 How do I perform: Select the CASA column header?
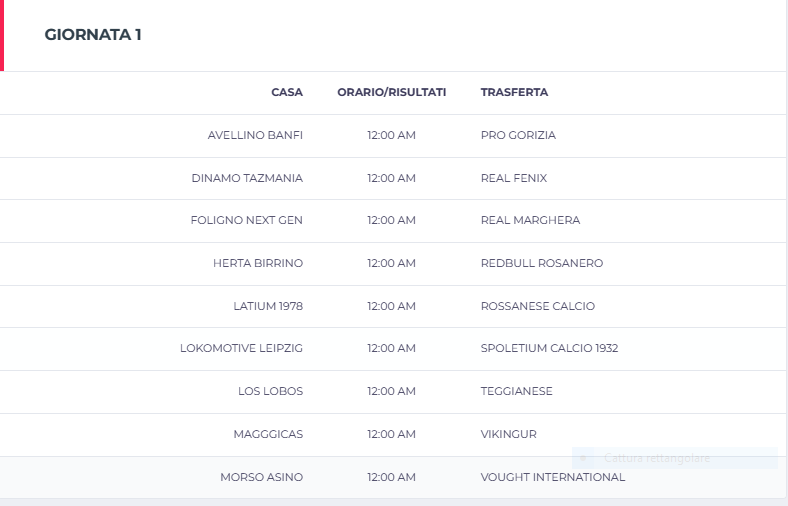(287, 92)
